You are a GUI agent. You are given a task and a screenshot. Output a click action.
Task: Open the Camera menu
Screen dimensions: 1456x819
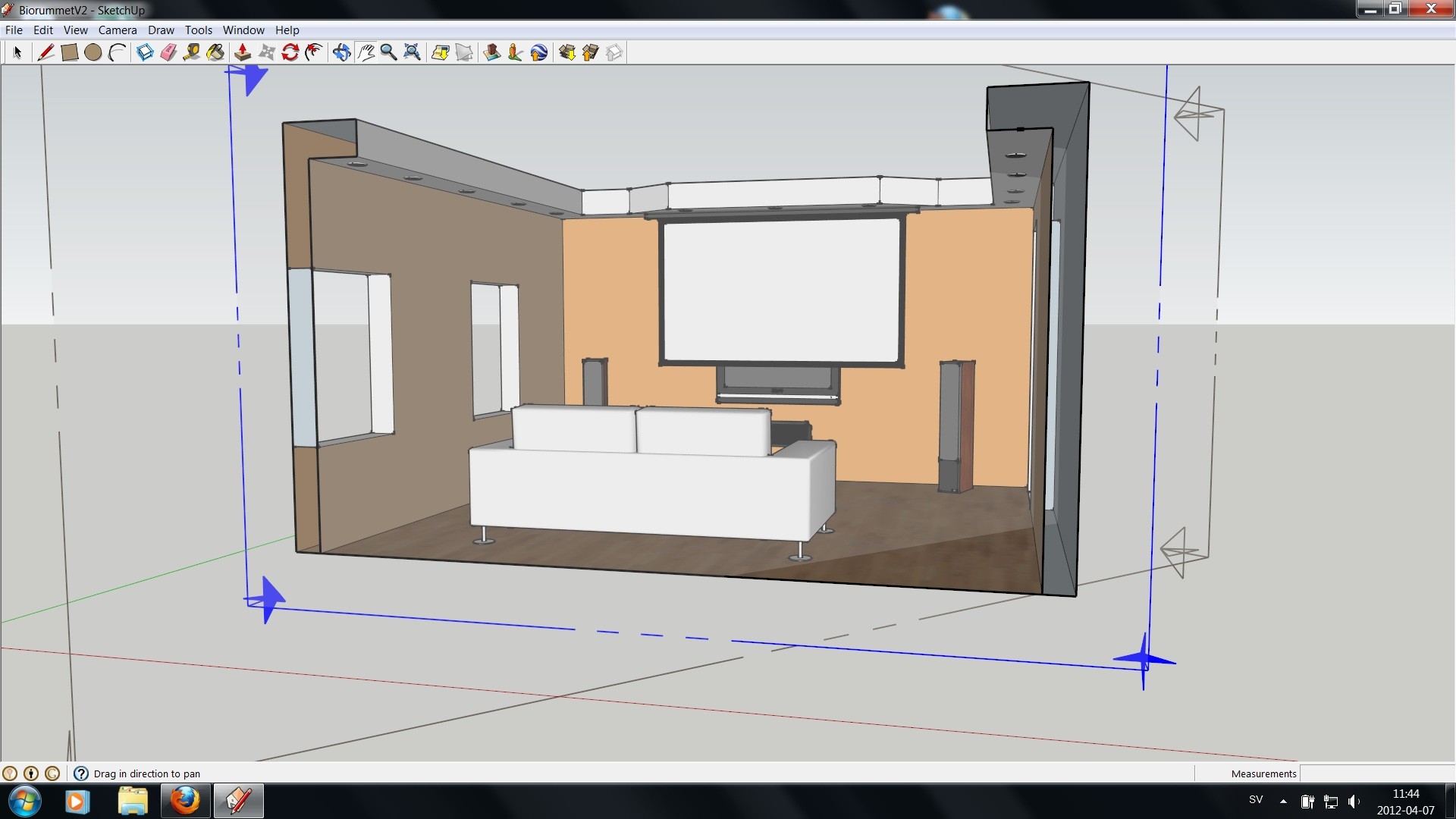118,30
